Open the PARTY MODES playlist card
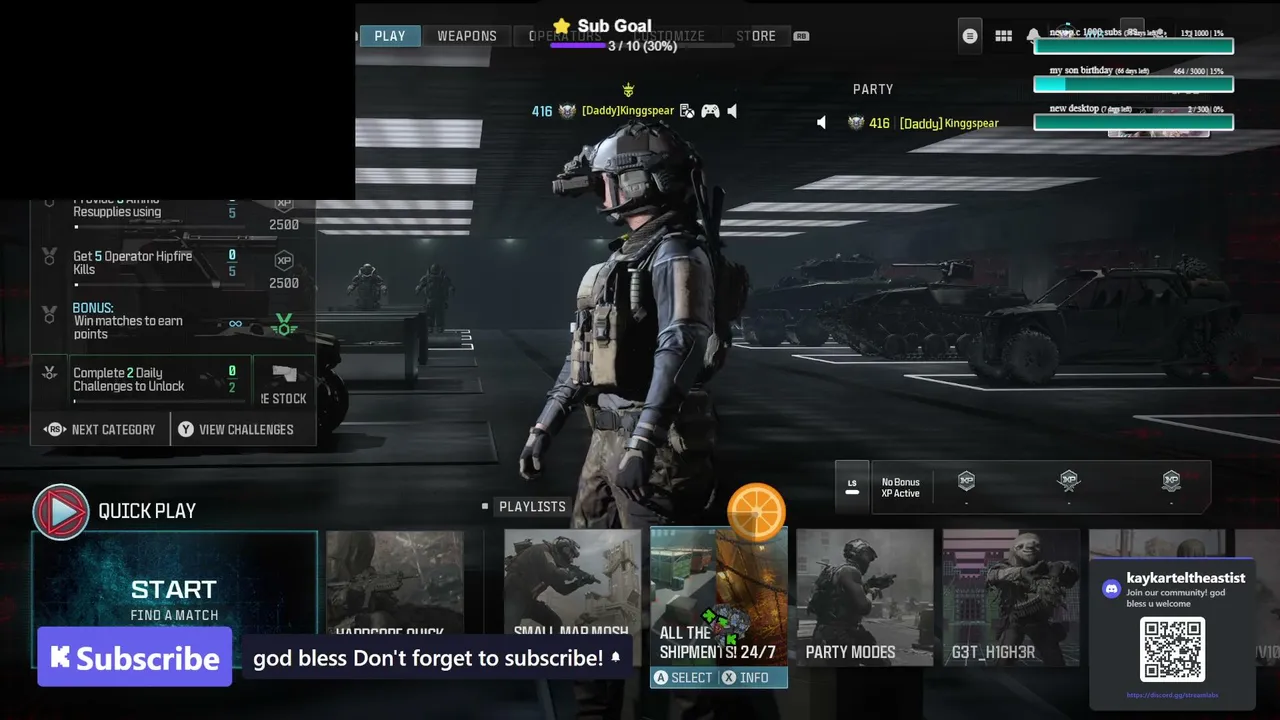 (864, 597)
